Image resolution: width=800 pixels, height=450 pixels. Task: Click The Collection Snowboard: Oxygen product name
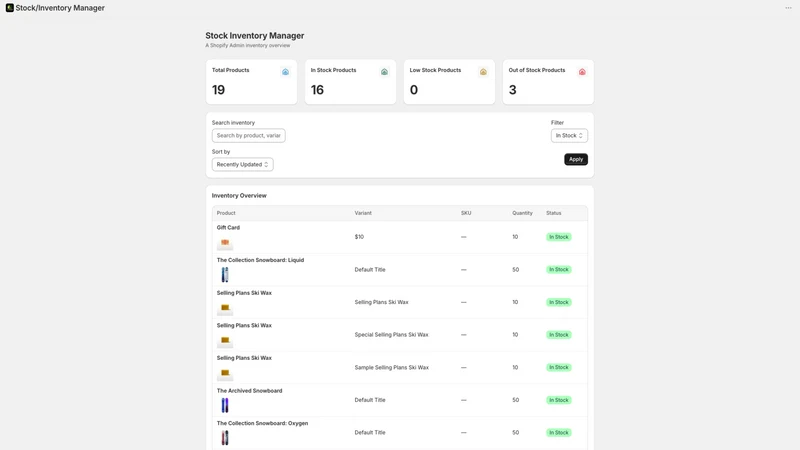click(x=262, y=423)
